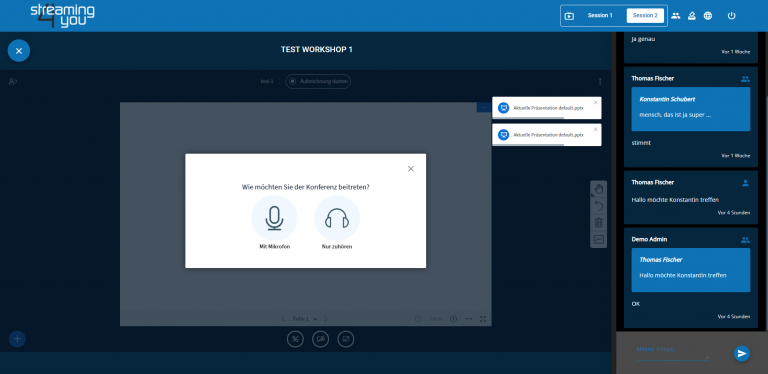
Task: Toggle screen sharing button
Action: (x=346, y=339)
